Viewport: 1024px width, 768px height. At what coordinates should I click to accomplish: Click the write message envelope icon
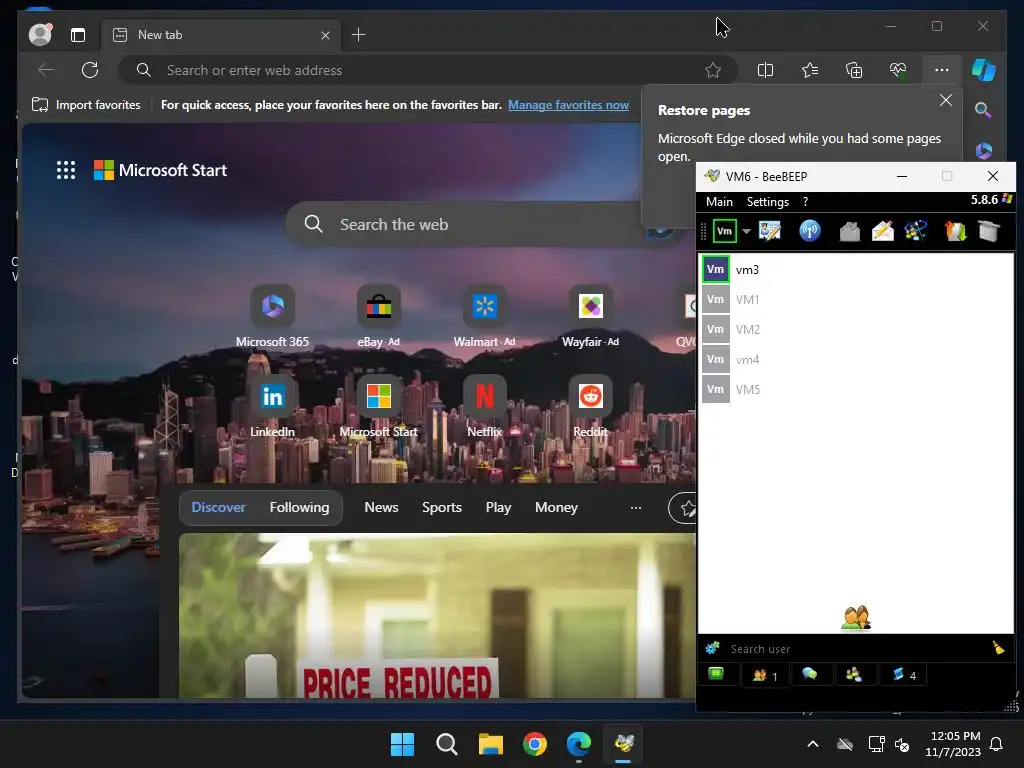point(882,231)
